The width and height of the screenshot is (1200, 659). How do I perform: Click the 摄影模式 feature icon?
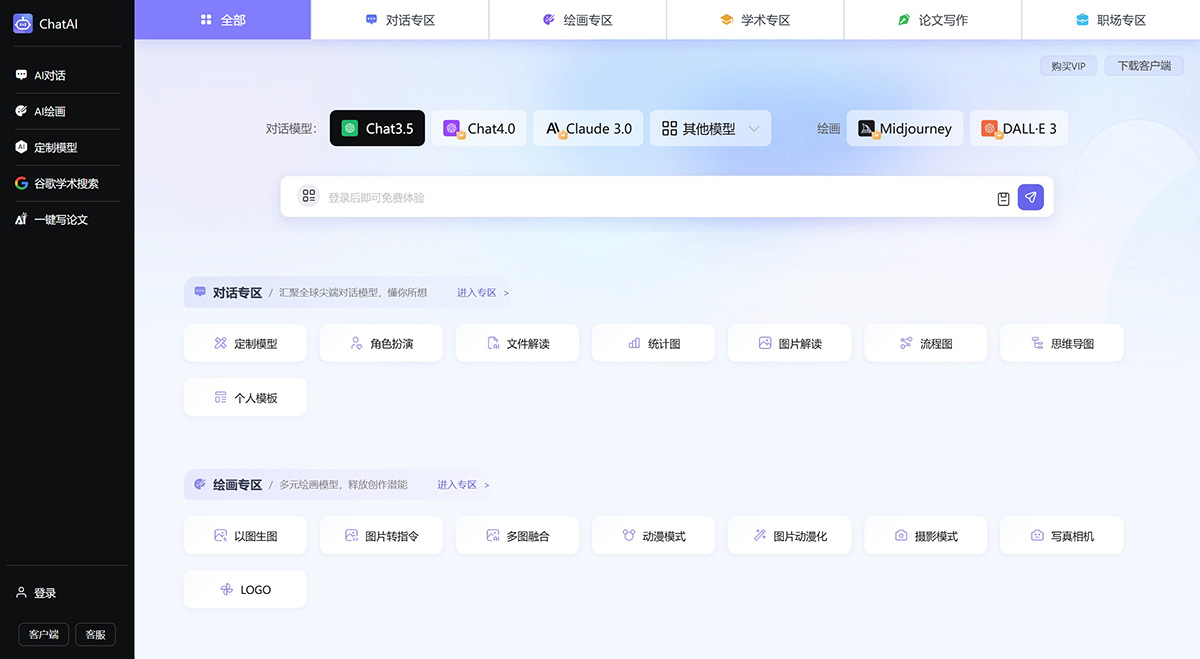click(925, 535)
